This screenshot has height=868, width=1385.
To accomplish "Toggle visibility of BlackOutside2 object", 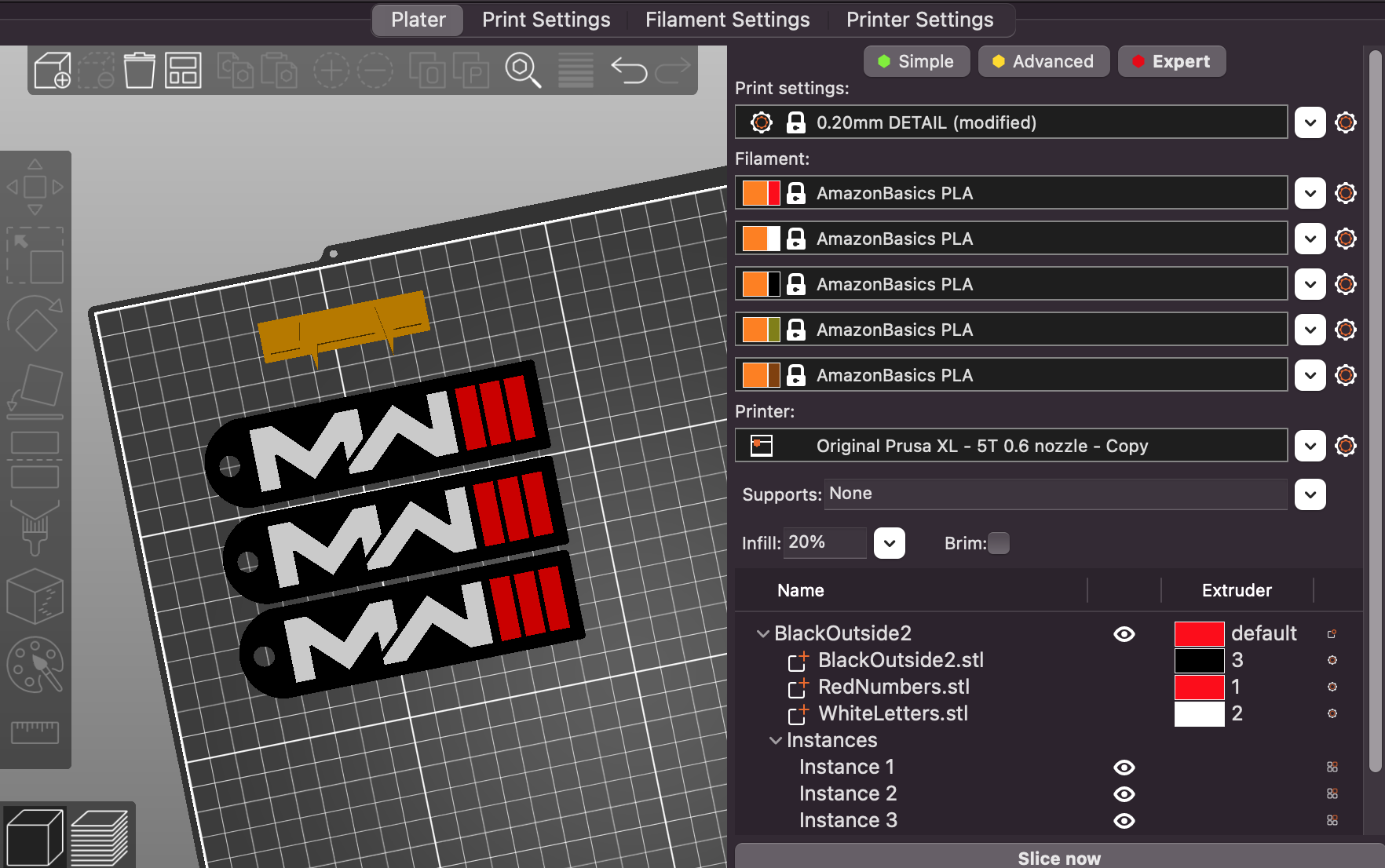I will click(1124, 634).
